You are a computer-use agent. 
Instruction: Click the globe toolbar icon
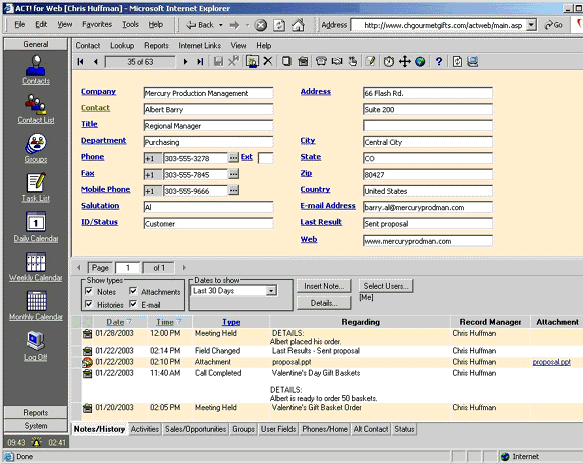420,62
